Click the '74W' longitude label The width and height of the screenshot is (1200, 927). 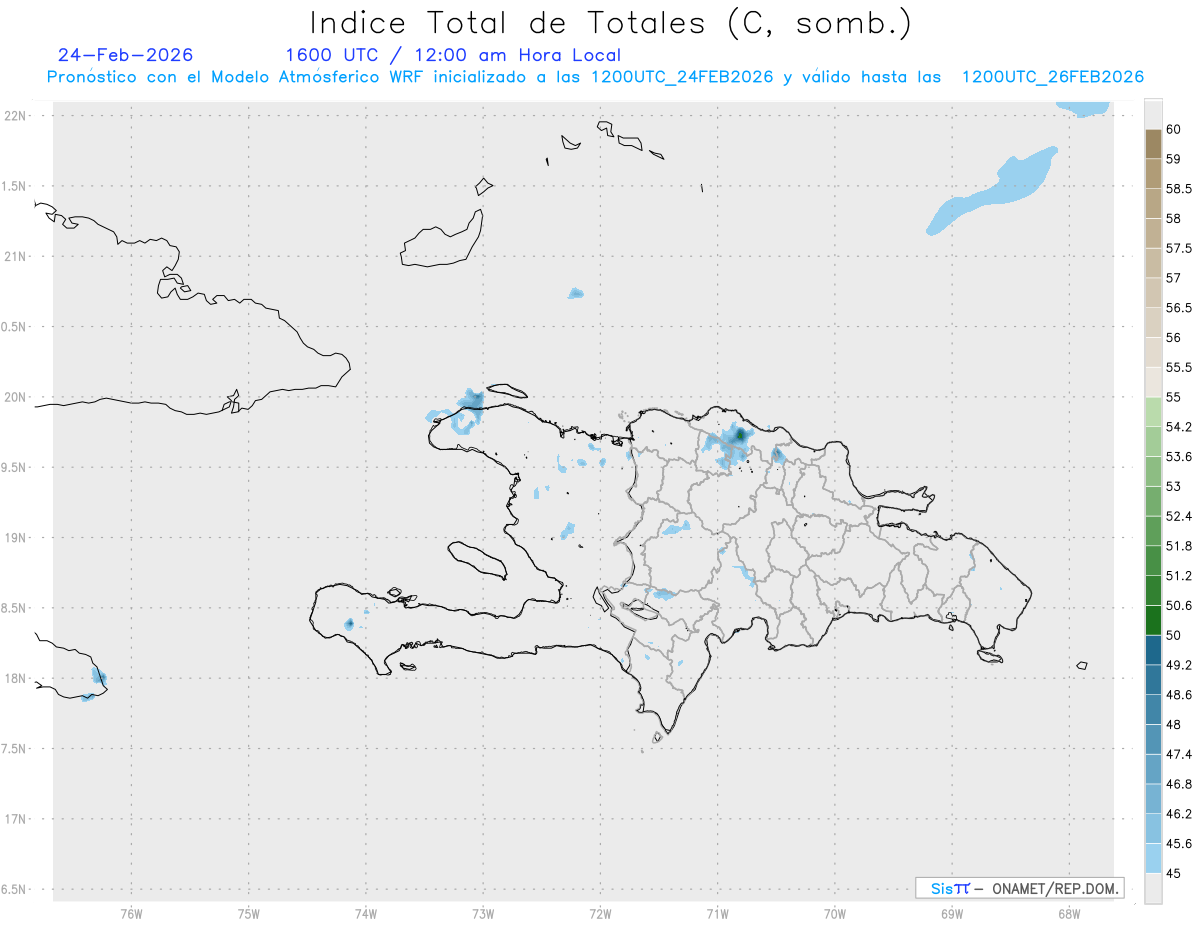[x=366, y=914]
